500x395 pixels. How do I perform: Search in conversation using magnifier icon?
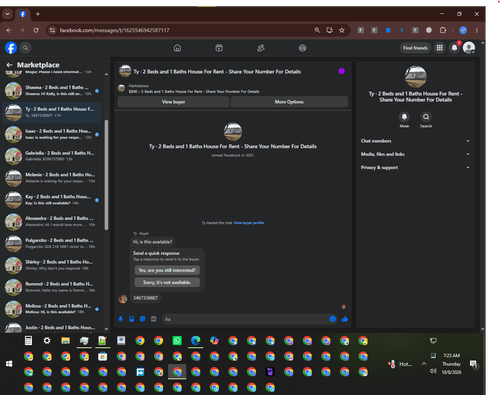426,117
